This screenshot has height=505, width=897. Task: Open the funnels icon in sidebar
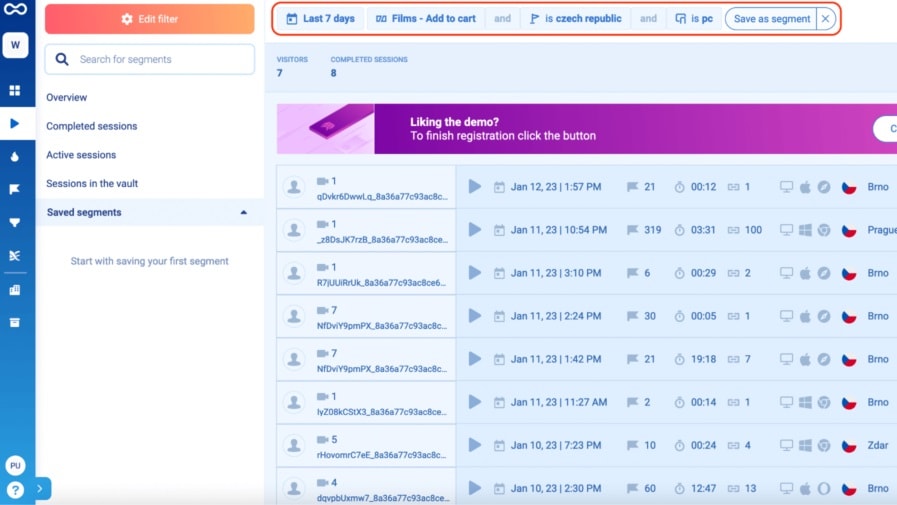pos(15,222)
